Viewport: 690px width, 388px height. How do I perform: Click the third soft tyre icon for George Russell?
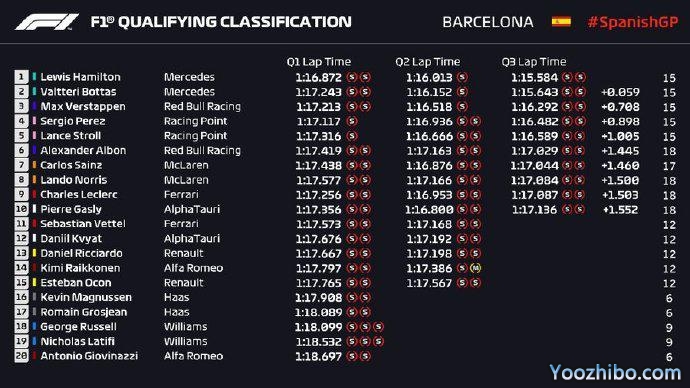point(378,327)
